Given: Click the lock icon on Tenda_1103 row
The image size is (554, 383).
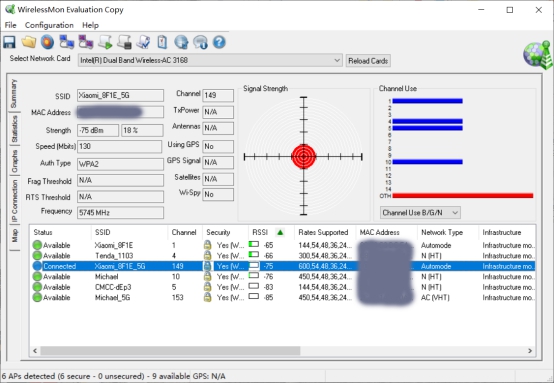Looking at the screenshot, I should (207, 255).
